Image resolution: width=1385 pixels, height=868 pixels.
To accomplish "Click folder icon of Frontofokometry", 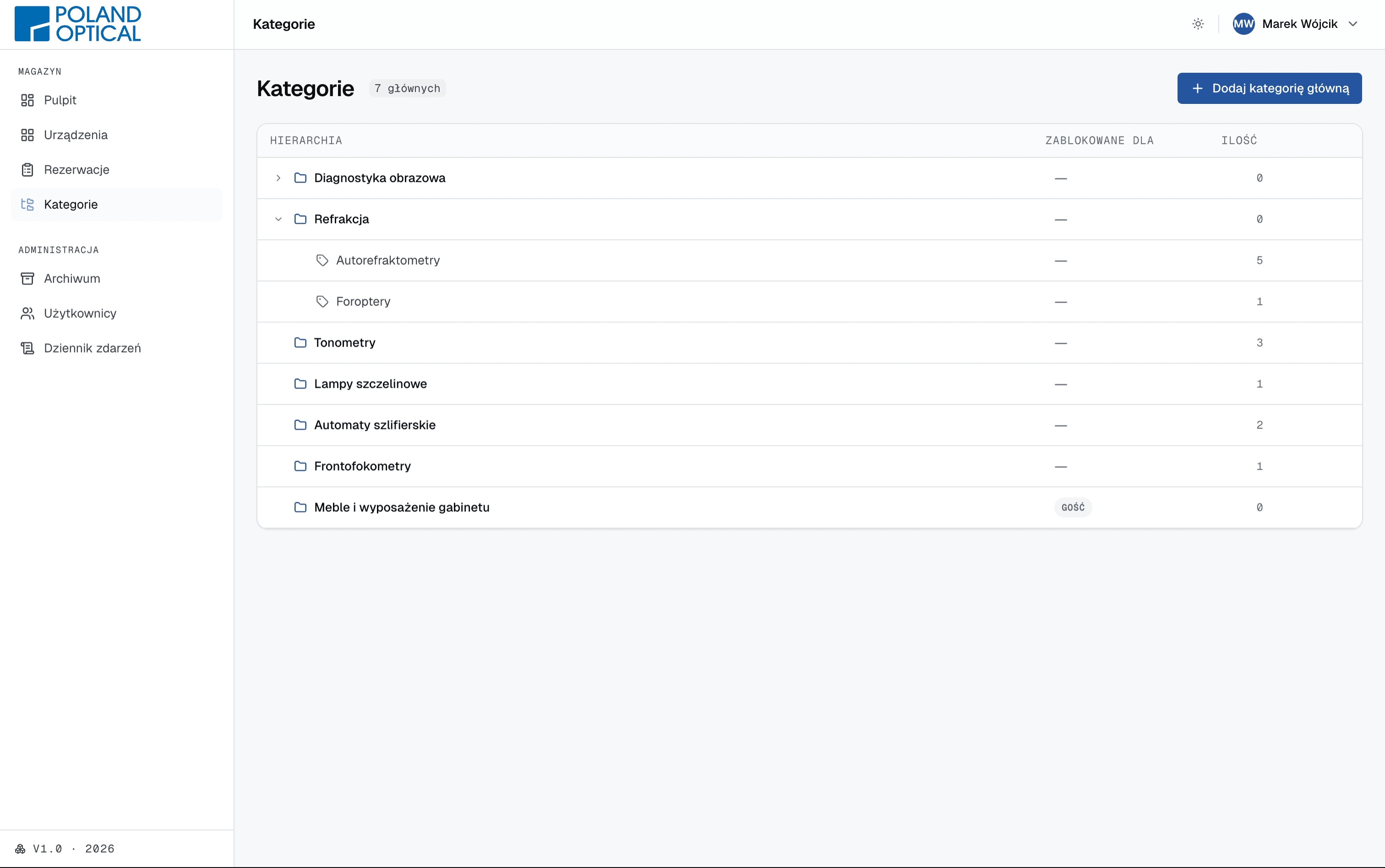I will (300, 466).
